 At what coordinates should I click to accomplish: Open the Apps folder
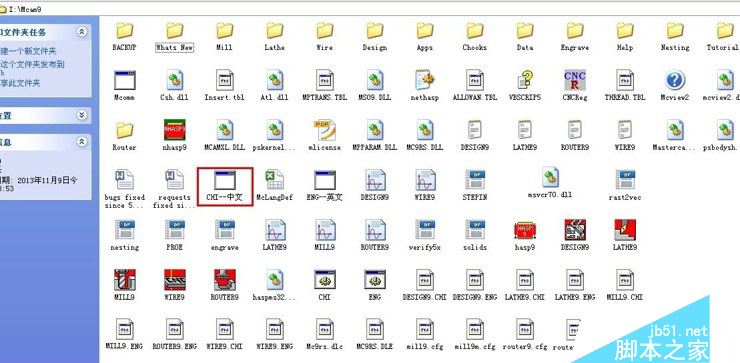[x=425, y=31]
